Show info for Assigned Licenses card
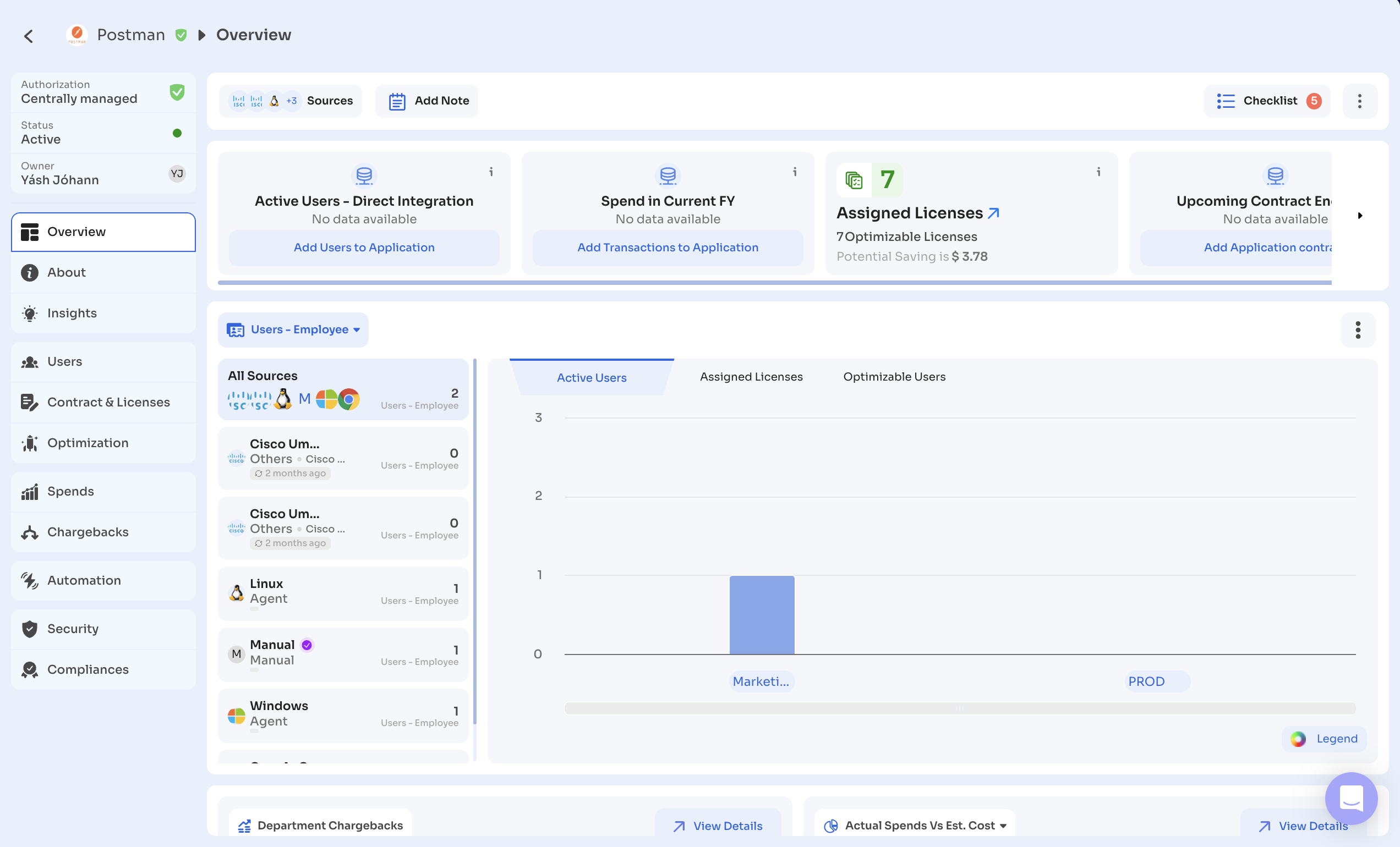The image size is (1400, 847). point(1099,172)
